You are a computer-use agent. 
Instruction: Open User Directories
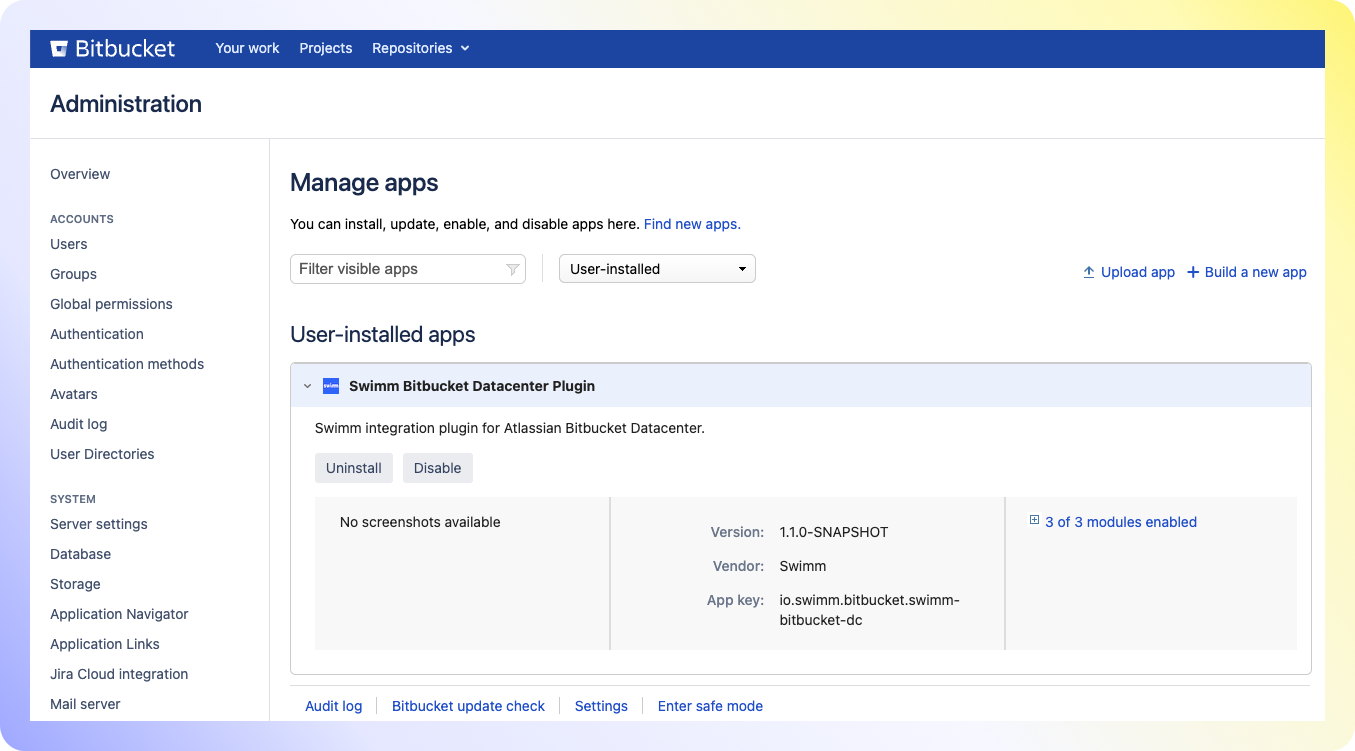point(102,454)
